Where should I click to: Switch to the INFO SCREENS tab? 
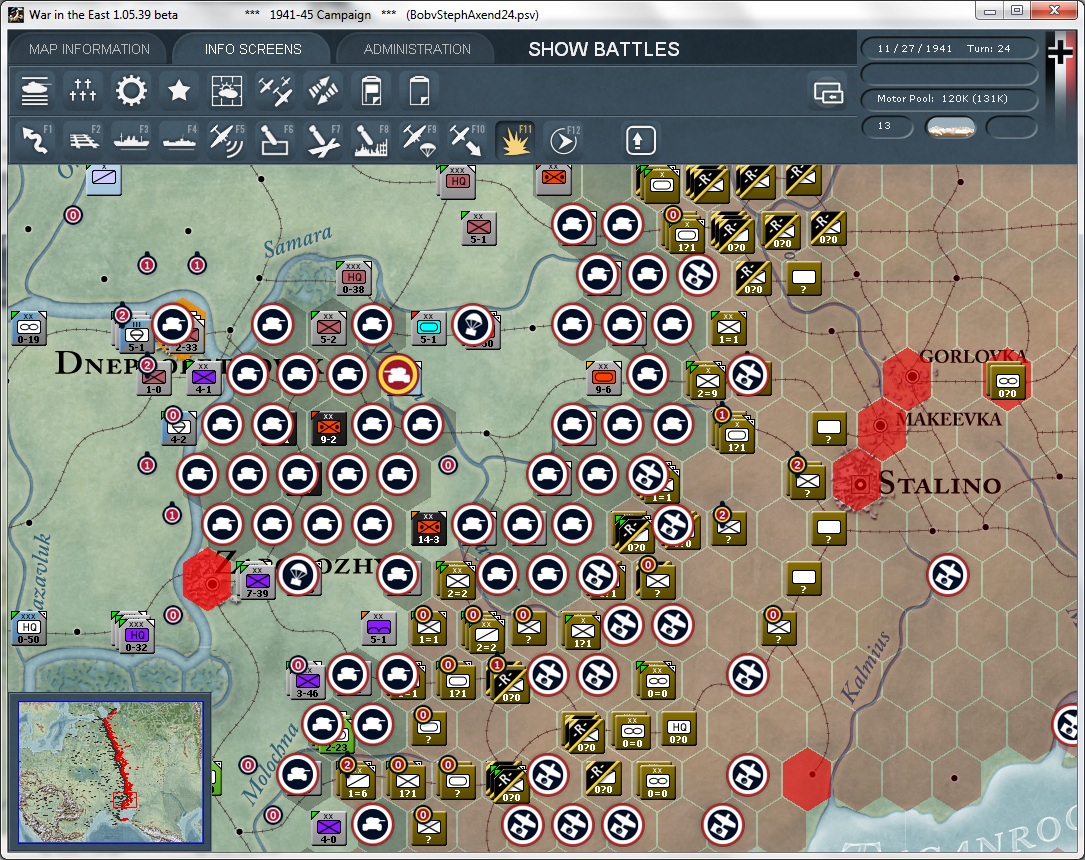tap(253, 49)
